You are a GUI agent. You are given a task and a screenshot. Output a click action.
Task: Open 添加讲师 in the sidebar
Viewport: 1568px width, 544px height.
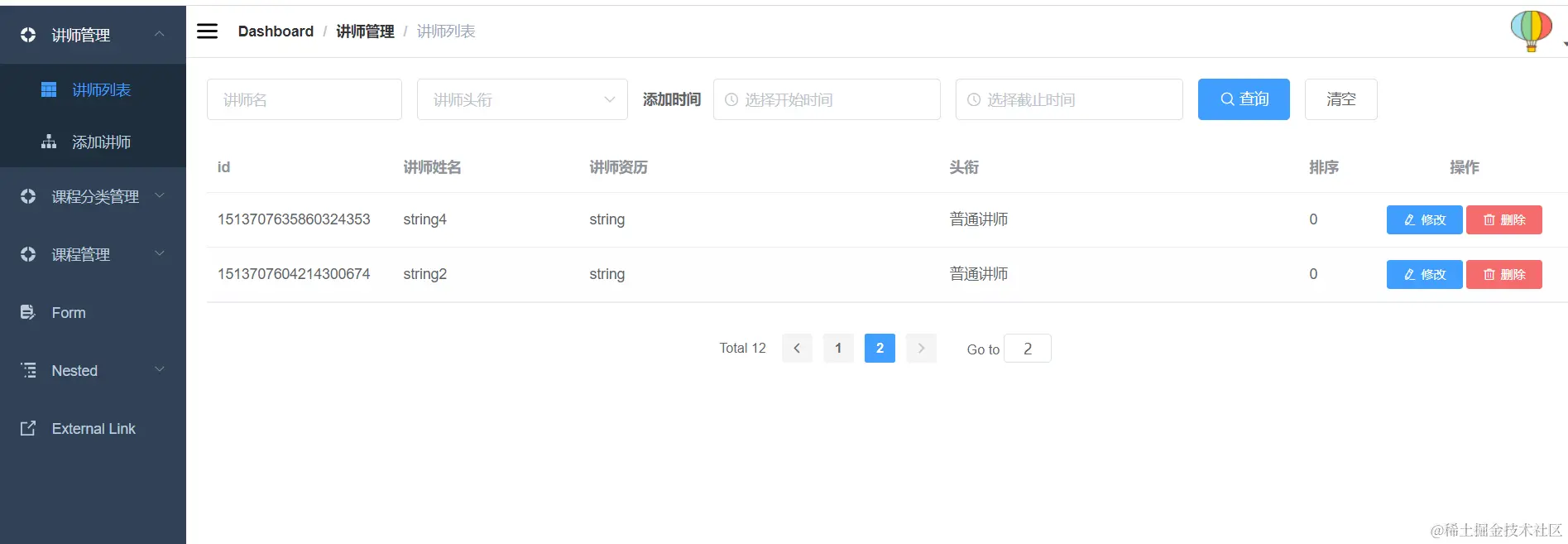tap(93, 142)
